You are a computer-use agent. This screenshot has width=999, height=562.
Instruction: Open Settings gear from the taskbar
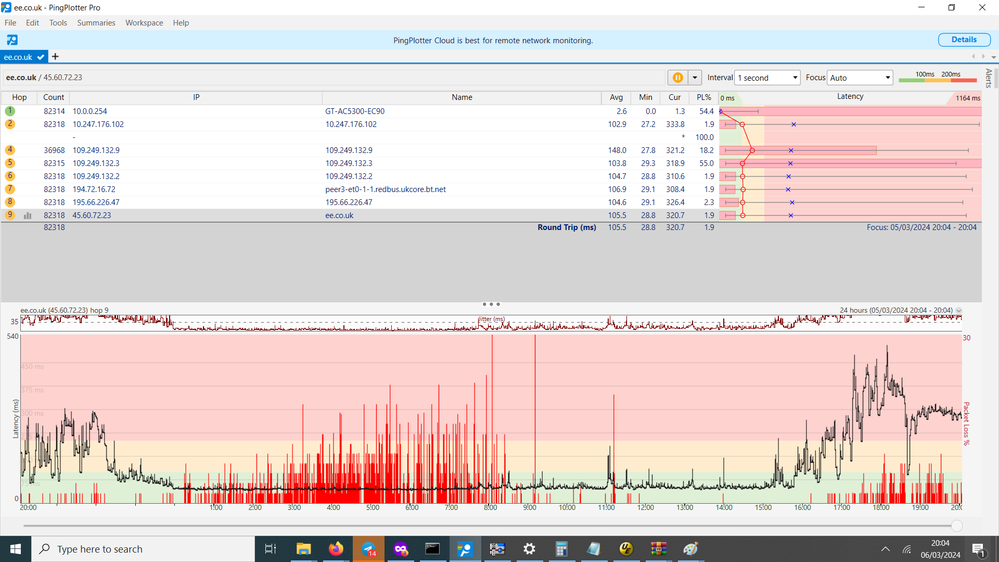coord(529,549)
